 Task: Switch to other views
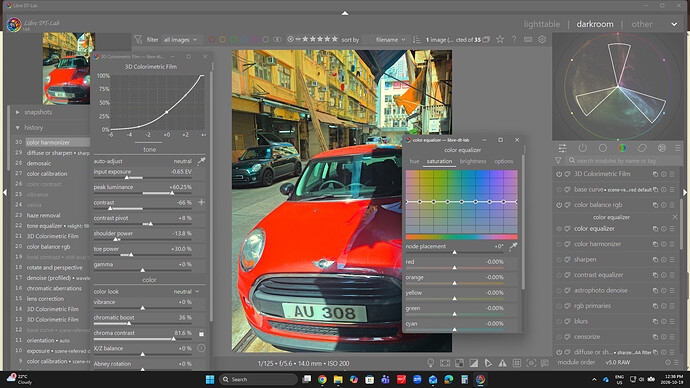click(642, 24)
